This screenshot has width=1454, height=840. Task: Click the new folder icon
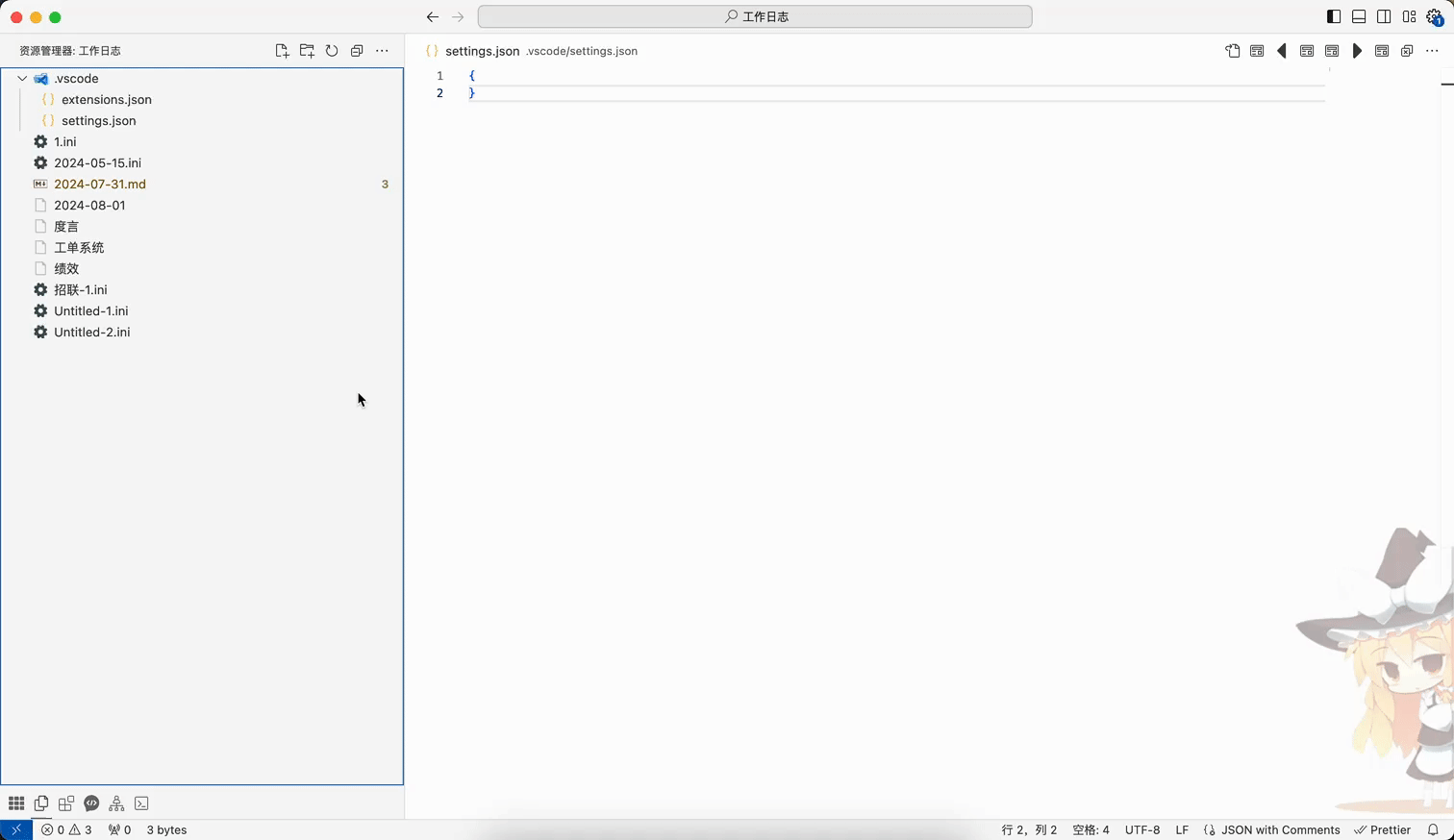(307, 51)
